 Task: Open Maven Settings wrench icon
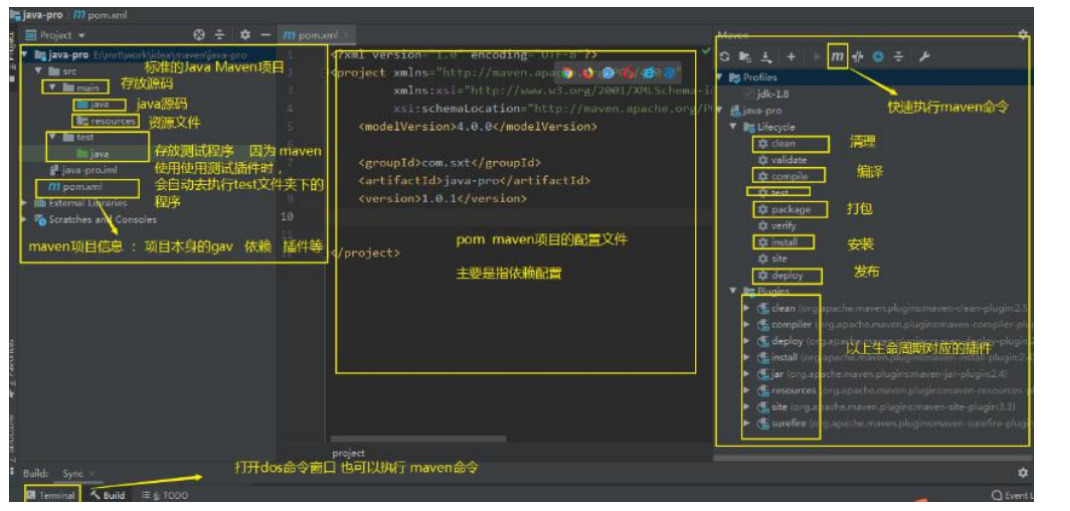tap(923, 57)
